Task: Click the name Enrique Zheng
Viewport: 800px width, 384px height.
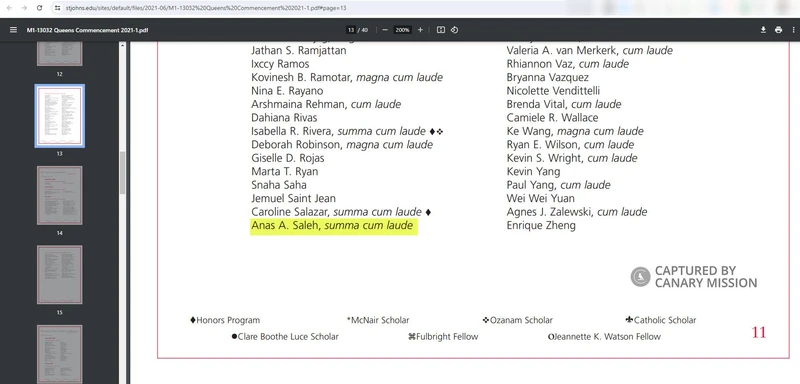Action: (x=541, y=225)
